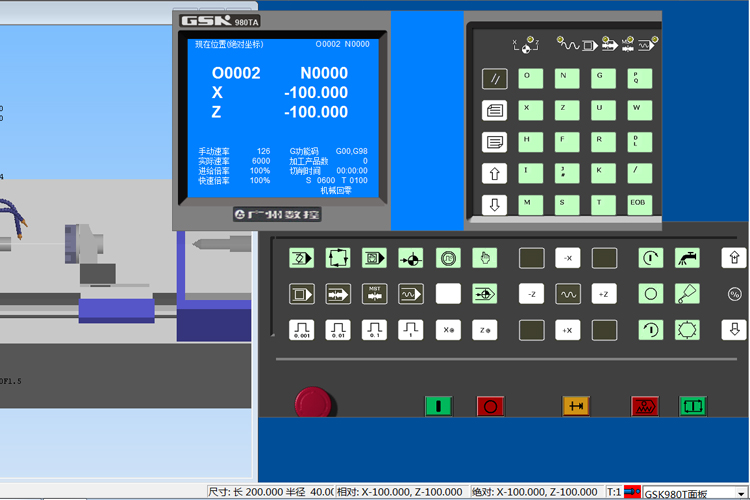750x500 pixels.
Task: Click the override increase up arrow
Action: [x=734, y=258]
